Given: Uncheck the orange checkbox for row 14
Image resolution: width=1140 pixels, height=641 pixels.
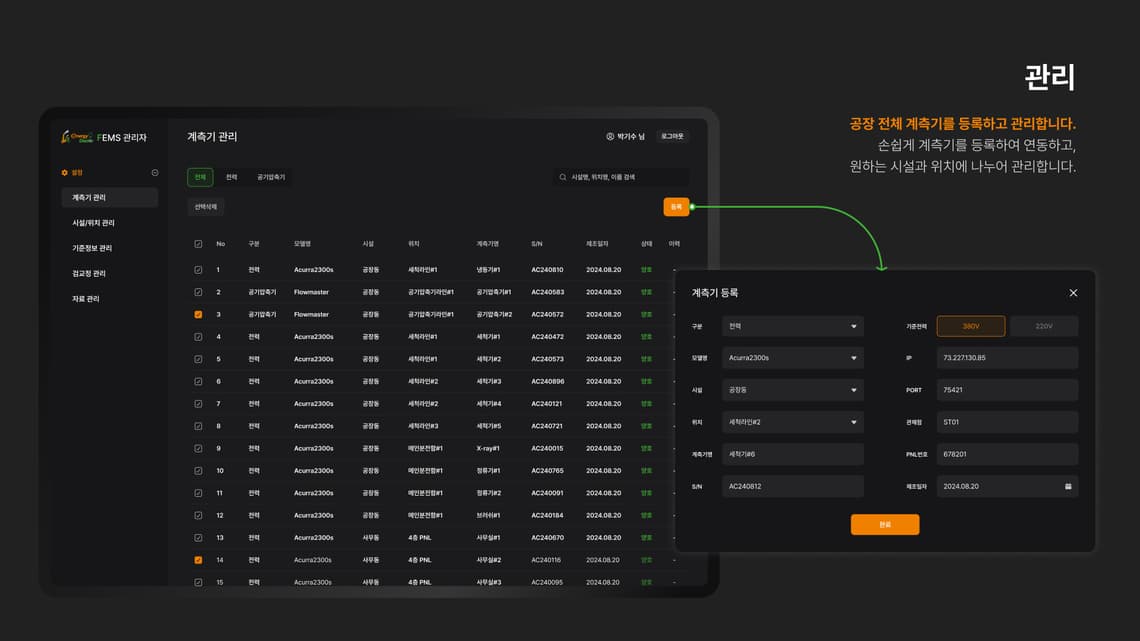Looking at the screenshot, I should (198, 560).
